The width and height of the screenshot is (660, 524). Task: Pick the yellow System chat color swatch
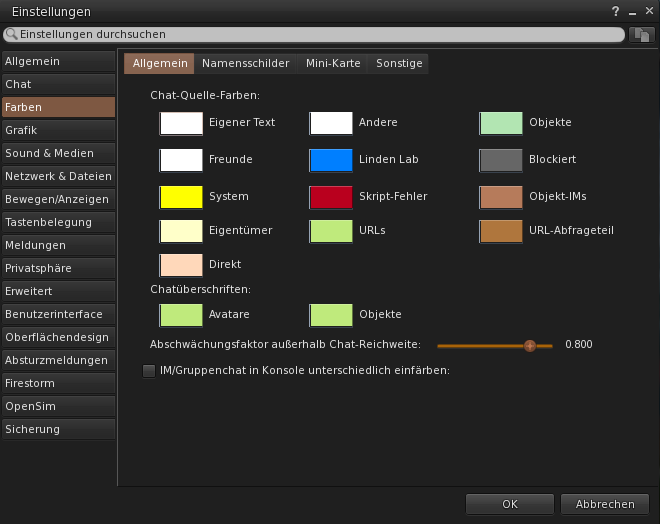(181, 196)
